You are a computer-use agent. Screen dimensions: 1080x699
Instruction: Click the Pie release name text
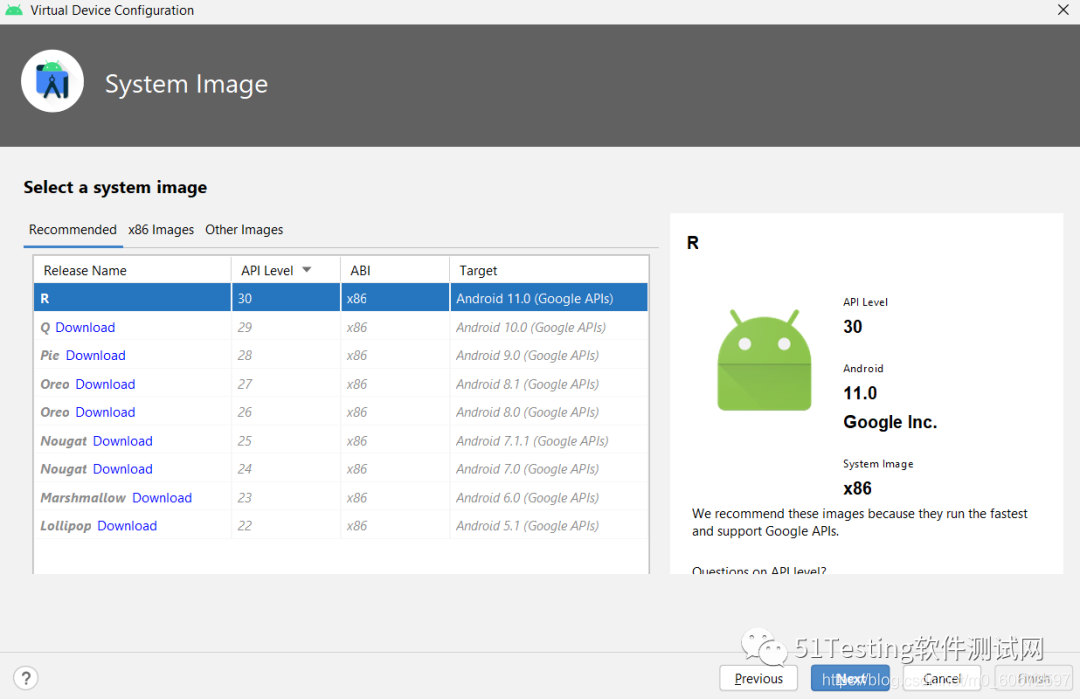[x=50, y=355]
